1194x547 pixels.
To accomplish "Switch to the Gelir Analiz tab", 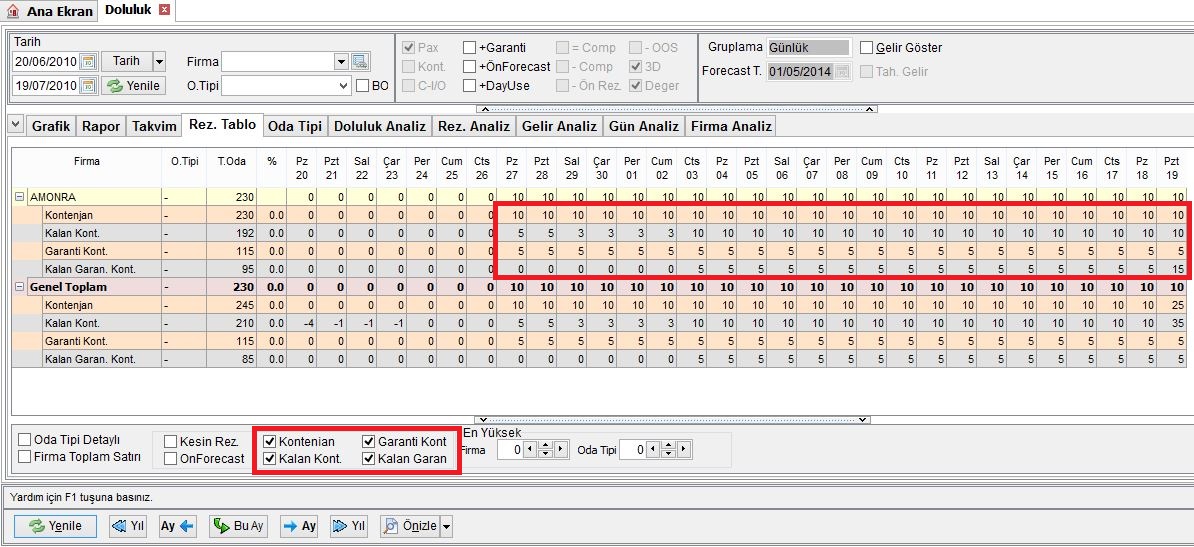I will (x=560, y=126).
